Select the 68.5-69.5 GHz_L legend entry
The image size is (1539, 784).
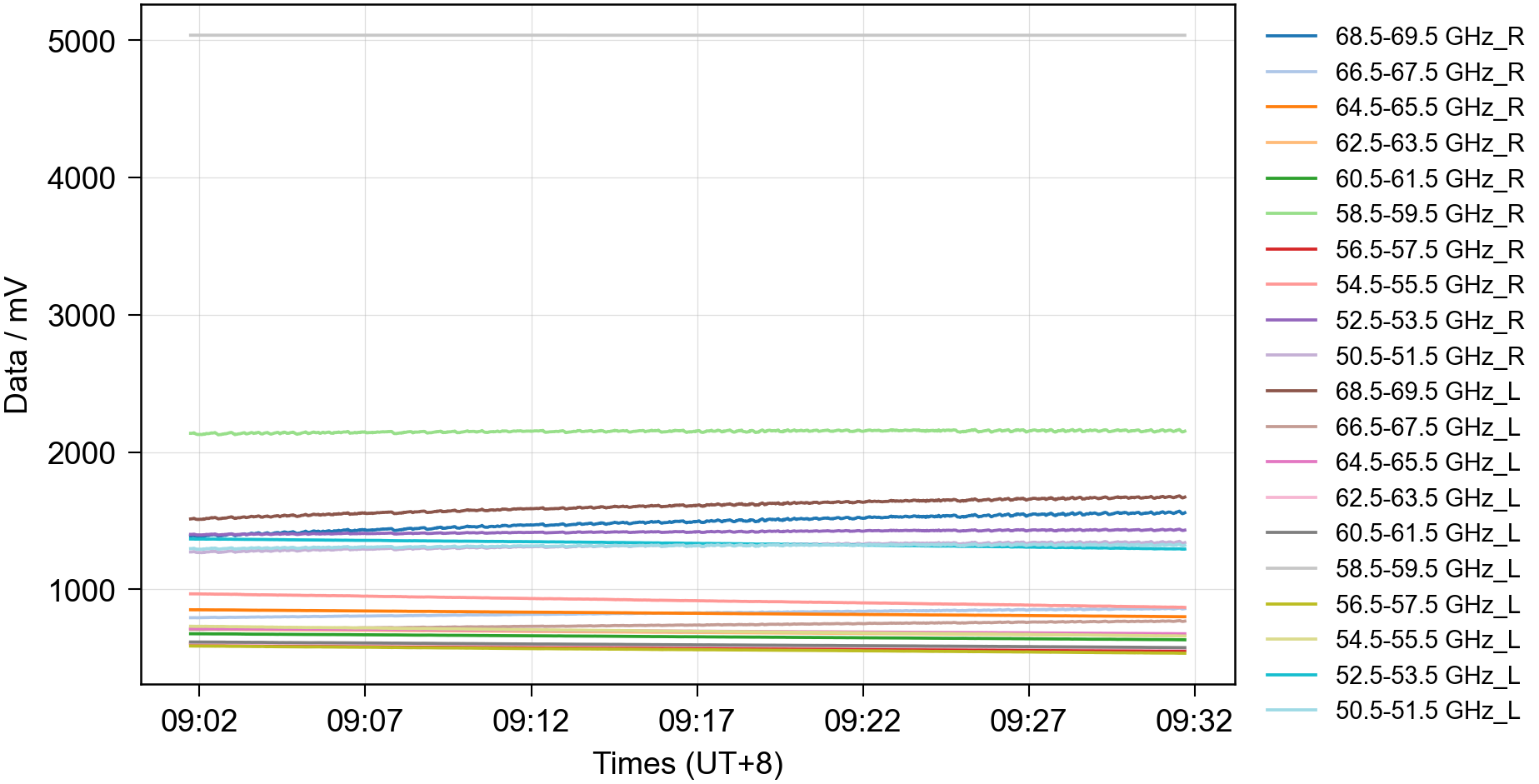click(x=1427, y=392)
